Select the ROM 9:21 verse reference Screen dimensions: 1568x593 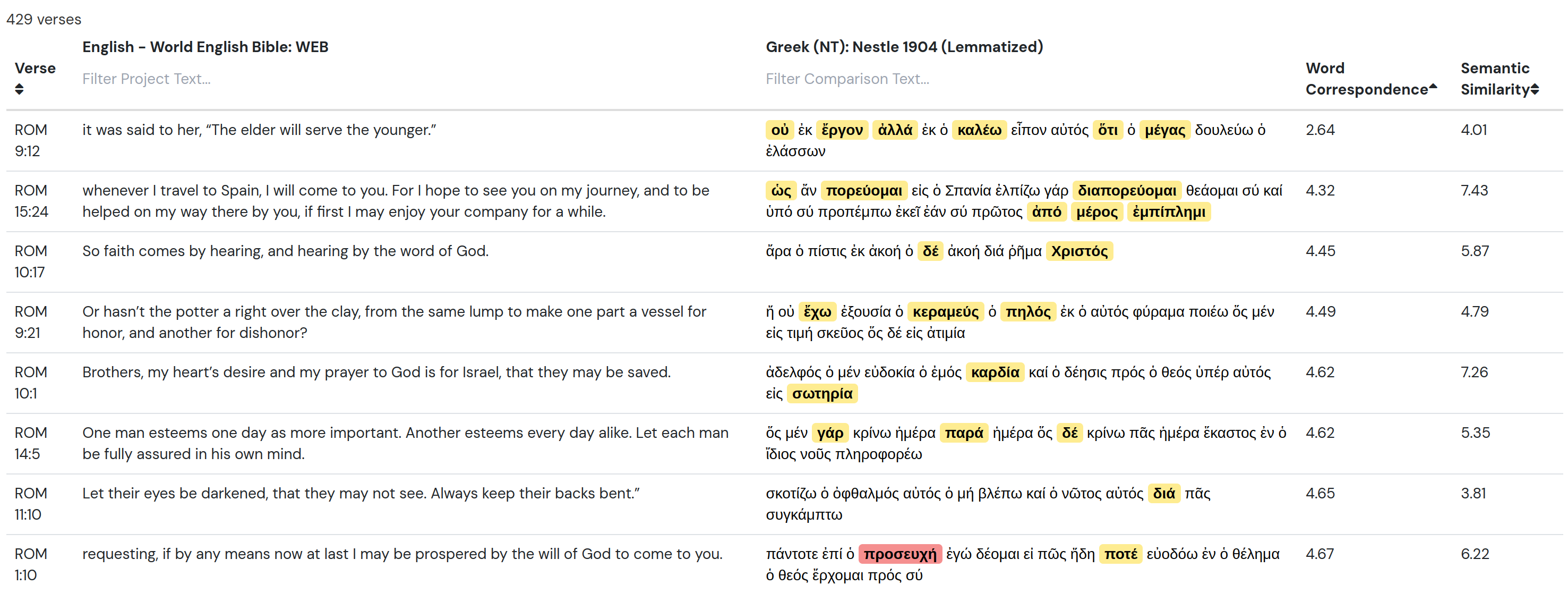[31, 322]
